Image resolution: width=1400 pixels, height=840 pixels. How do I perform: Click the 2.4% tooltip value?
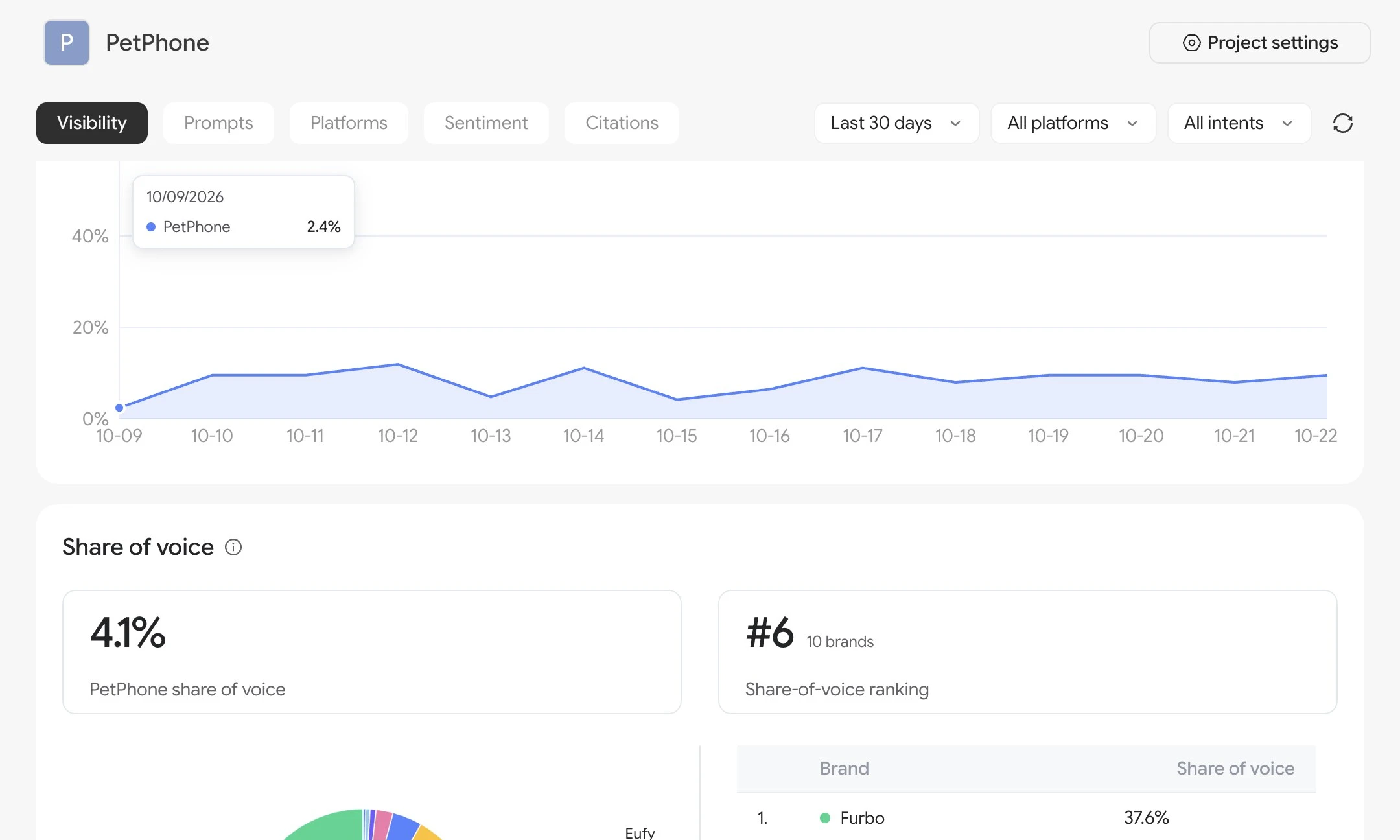pos(323,227)
